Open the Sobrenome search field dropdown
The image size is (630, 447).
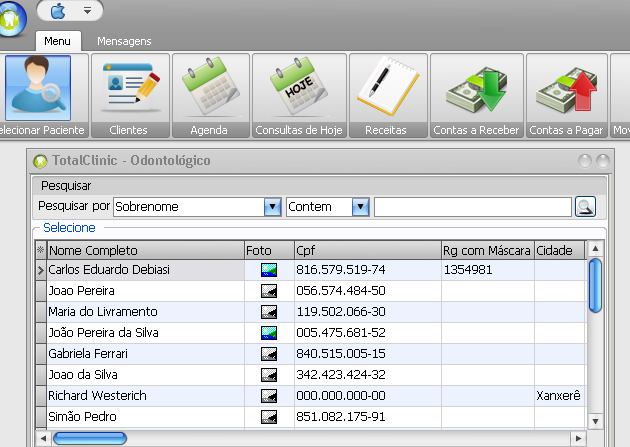click(272, 207)
